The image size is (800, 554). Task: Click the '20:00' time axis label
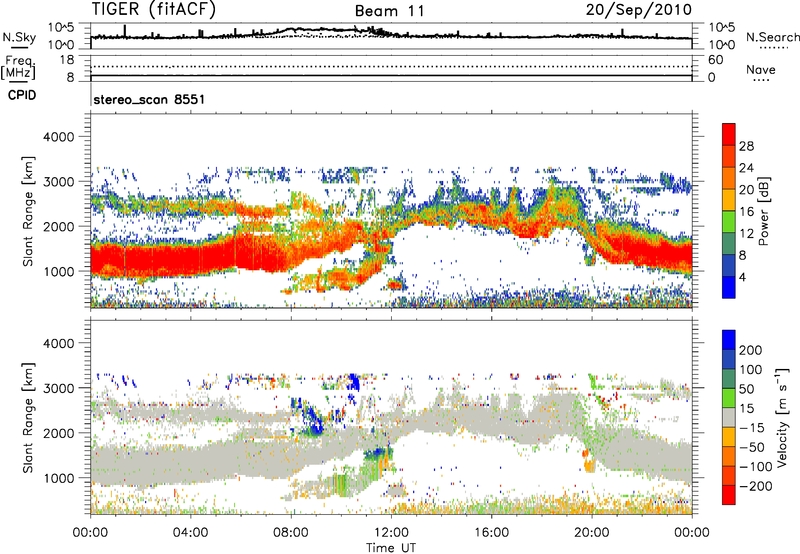[592, 533]
